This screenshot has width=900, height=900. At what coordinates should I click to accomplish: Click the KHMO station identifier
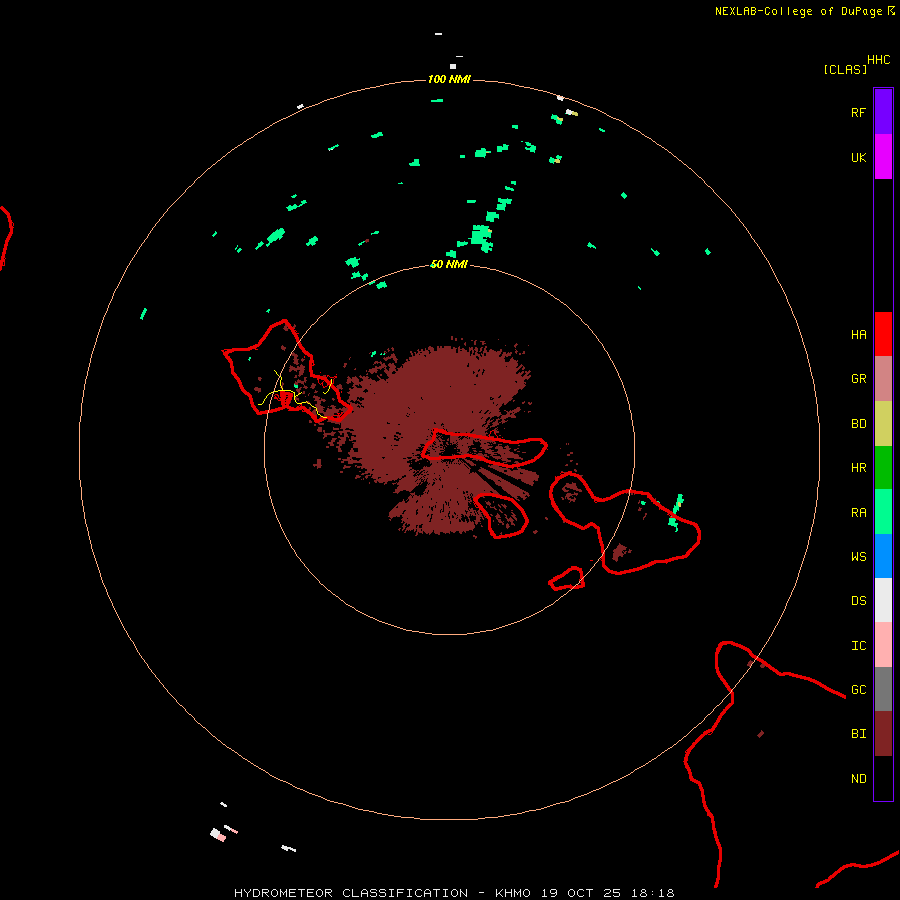pos(513,893)
